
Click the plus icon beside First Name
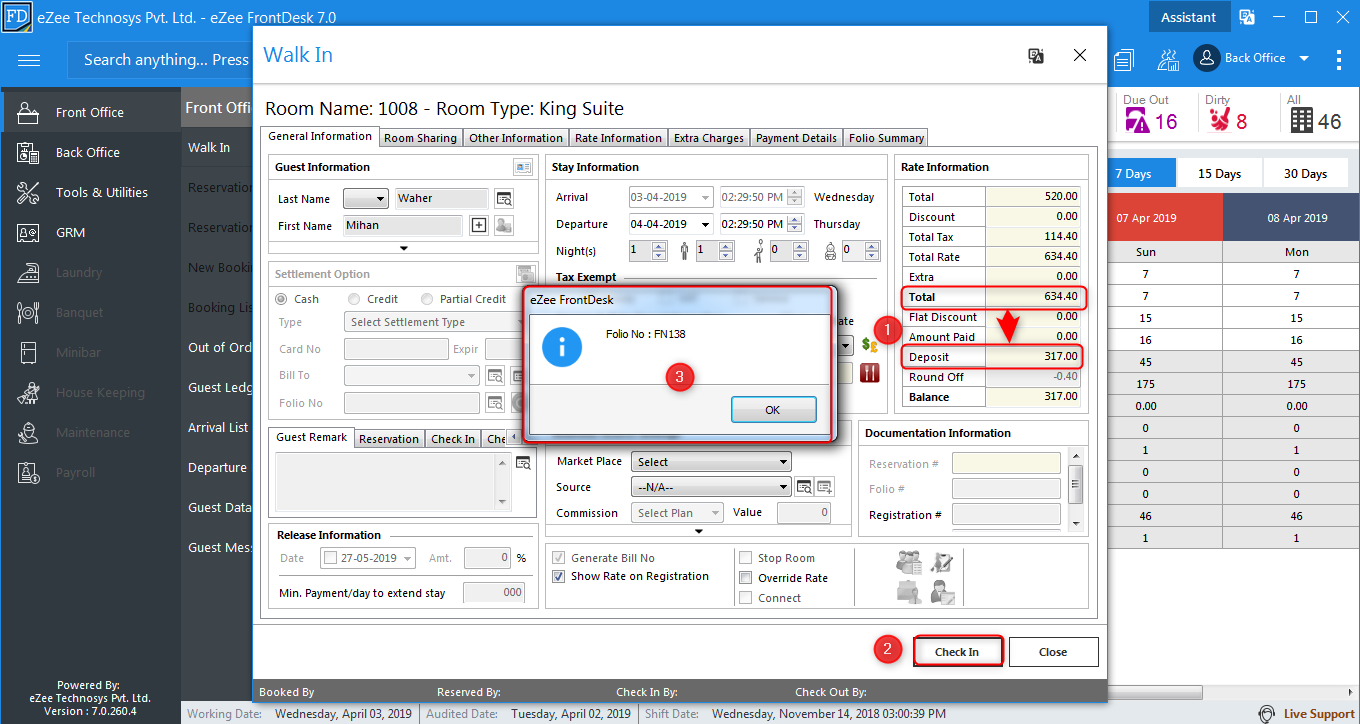(x=479, y=225)
